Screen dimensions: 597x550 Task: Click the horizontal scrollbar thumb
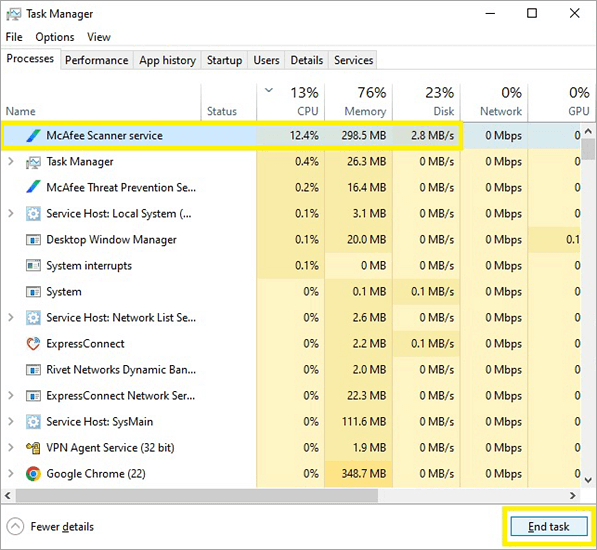coord(197,495)
